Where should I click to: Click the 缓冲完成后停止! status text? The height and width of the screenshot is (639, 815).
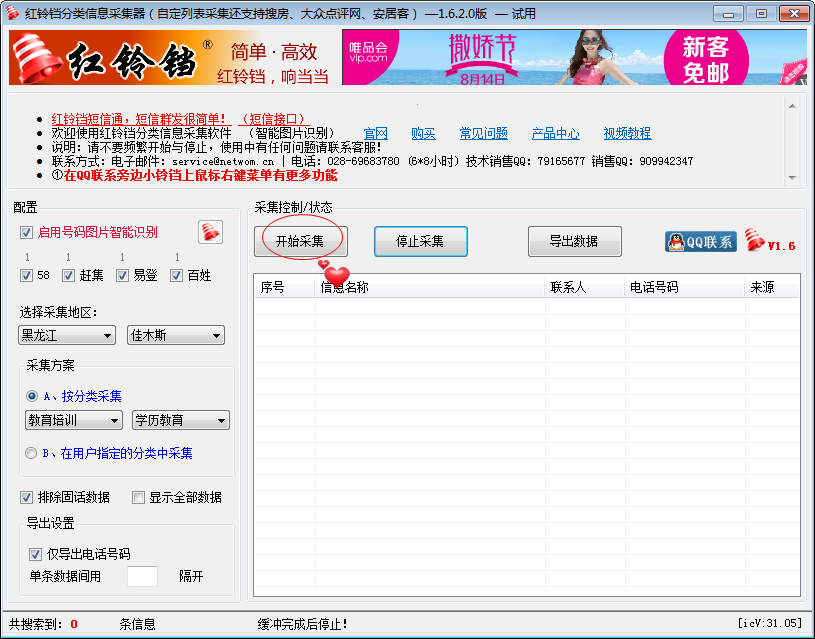point(303,624)
